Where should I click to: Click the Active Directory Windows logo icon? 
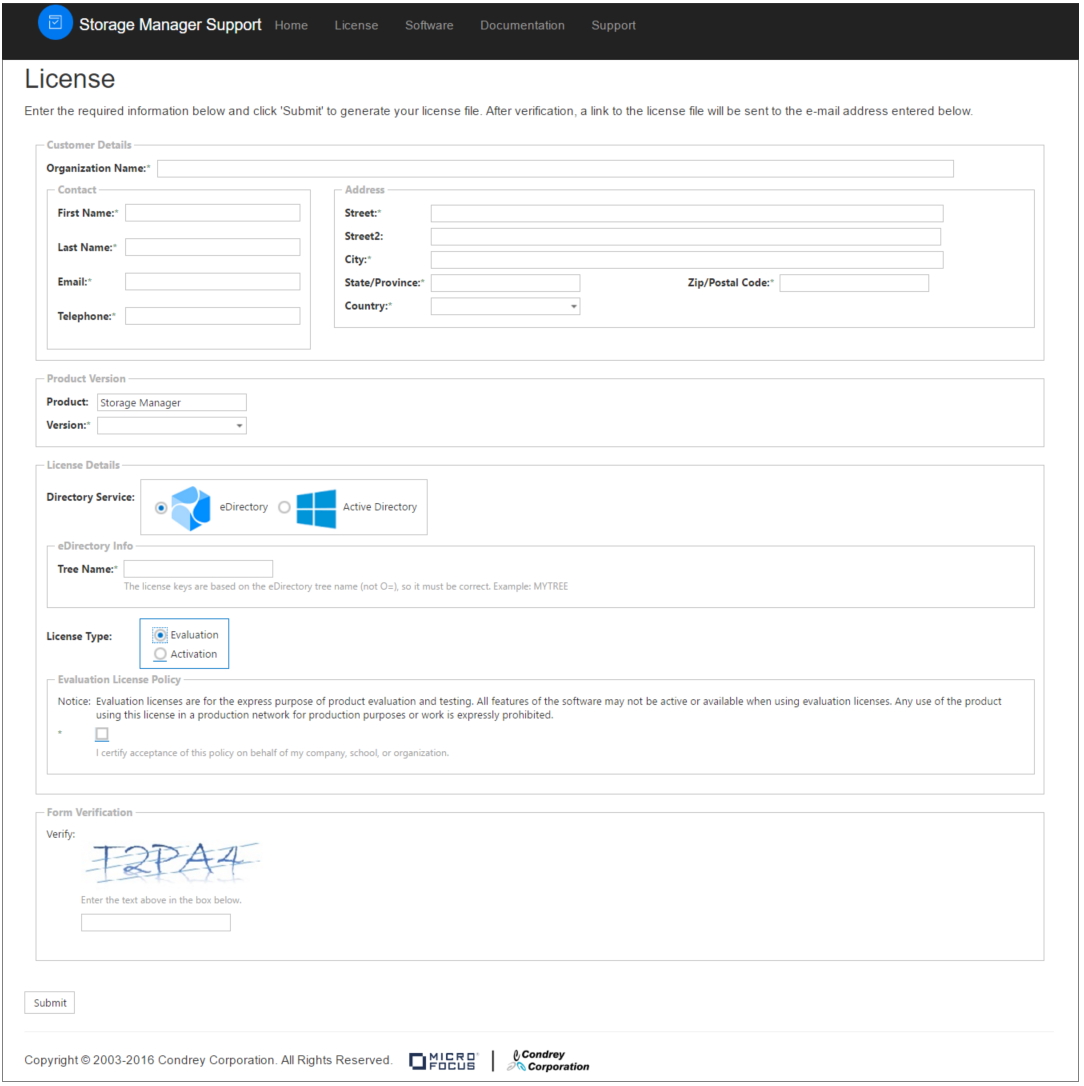click(317, 509)
